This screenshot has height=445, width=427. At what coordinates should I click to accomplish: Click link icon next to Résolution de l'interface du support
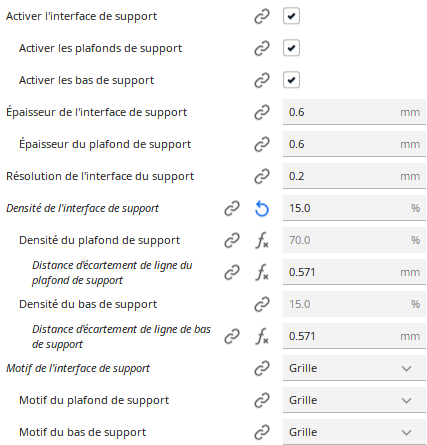coord(262,176)
